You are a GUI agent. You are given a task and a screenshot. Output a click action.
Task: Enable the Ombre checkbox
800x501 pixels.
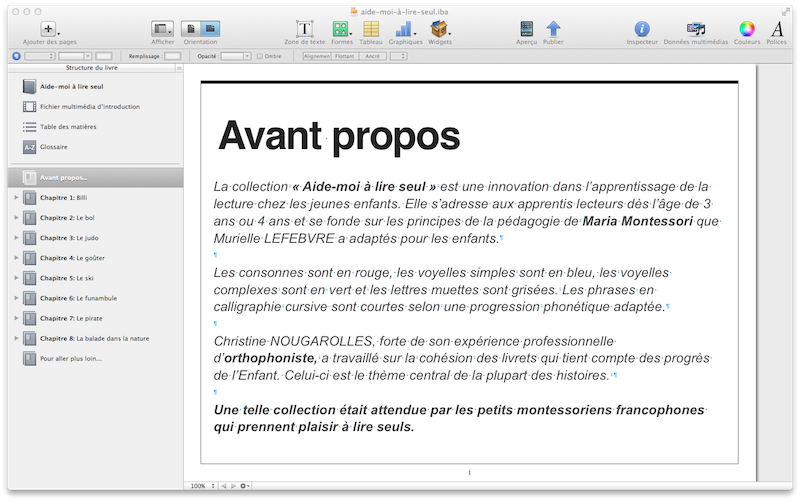[260, 56]
